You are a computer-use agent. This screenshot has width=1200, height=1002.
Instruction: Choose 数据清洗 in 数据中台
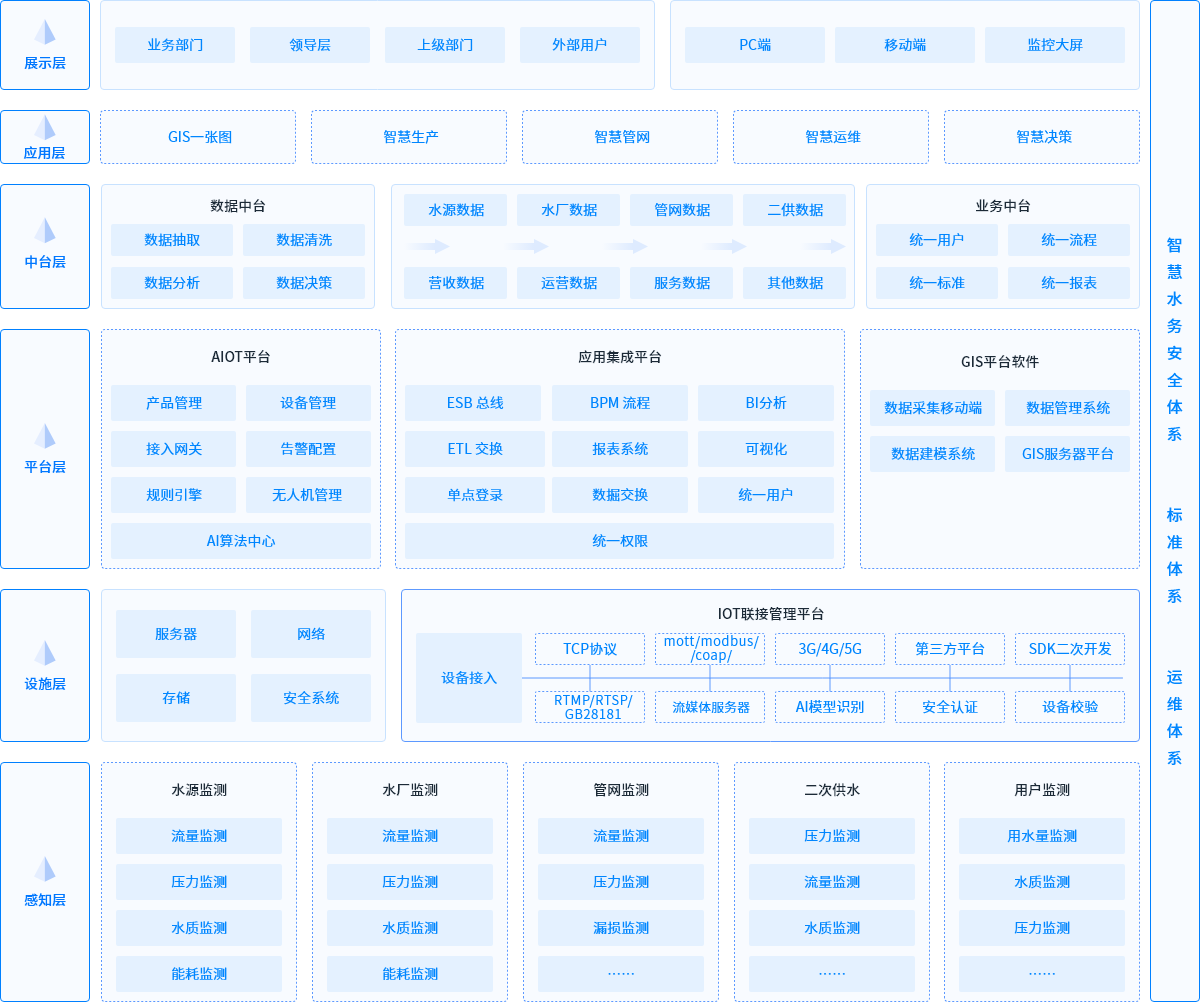[x=304, y=240]
